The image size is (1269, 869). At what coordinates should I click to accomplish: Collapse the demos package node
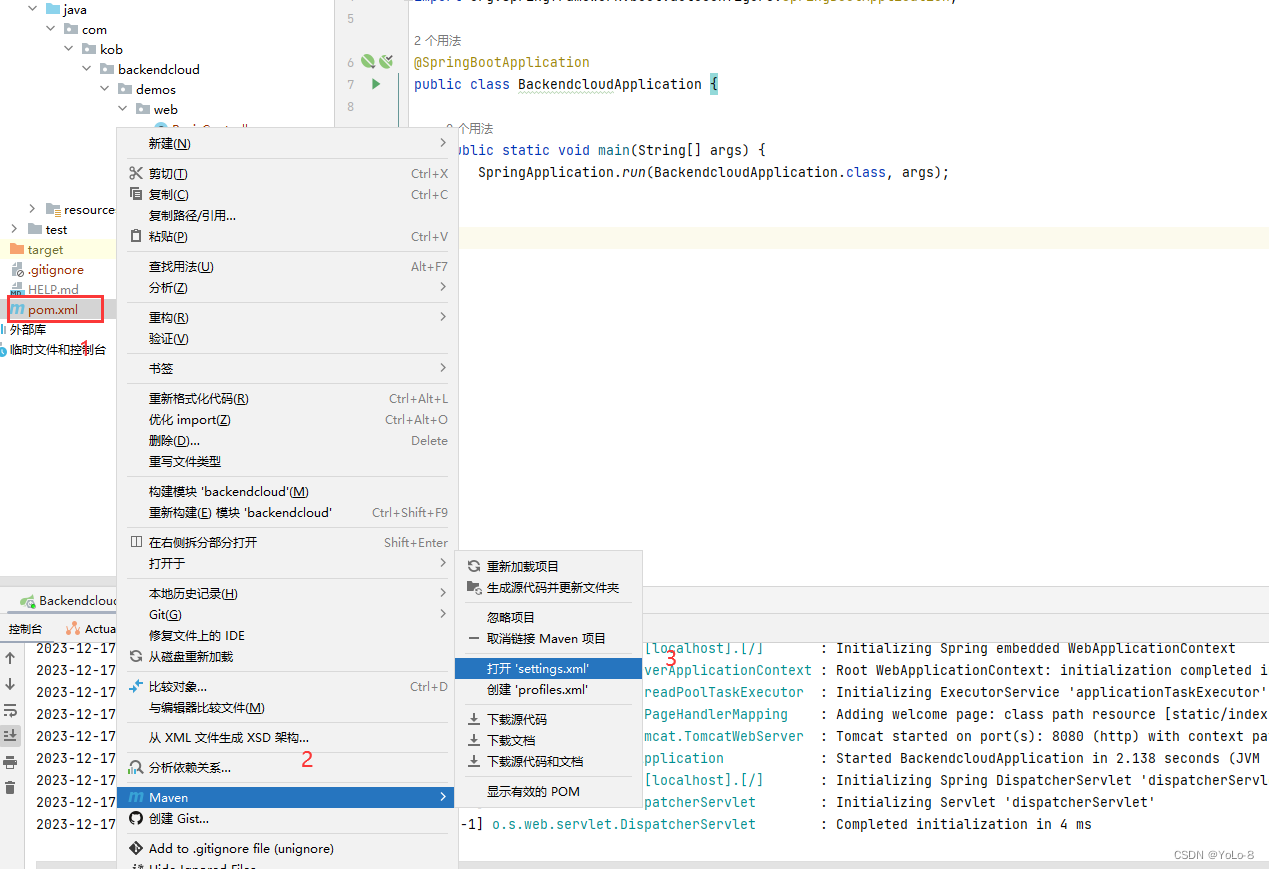(x=104, y=89)
